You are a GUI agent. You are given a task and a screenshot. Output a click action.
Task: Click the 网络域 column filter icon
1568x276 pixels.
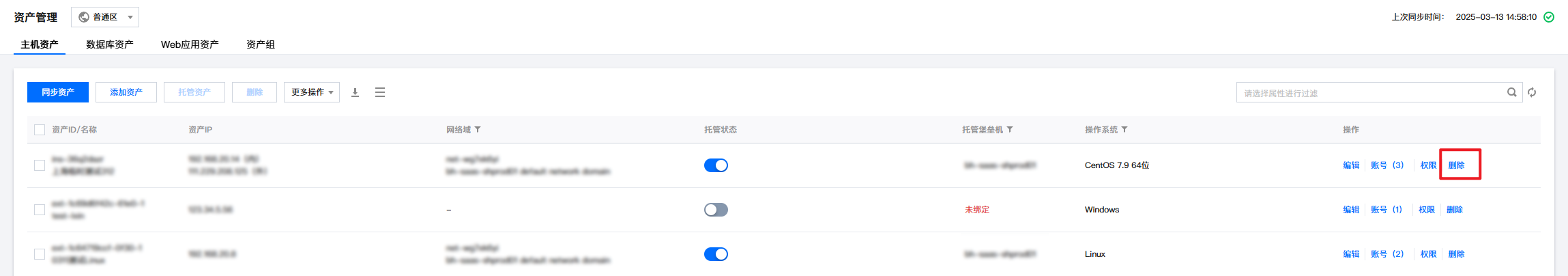[478, 130]
